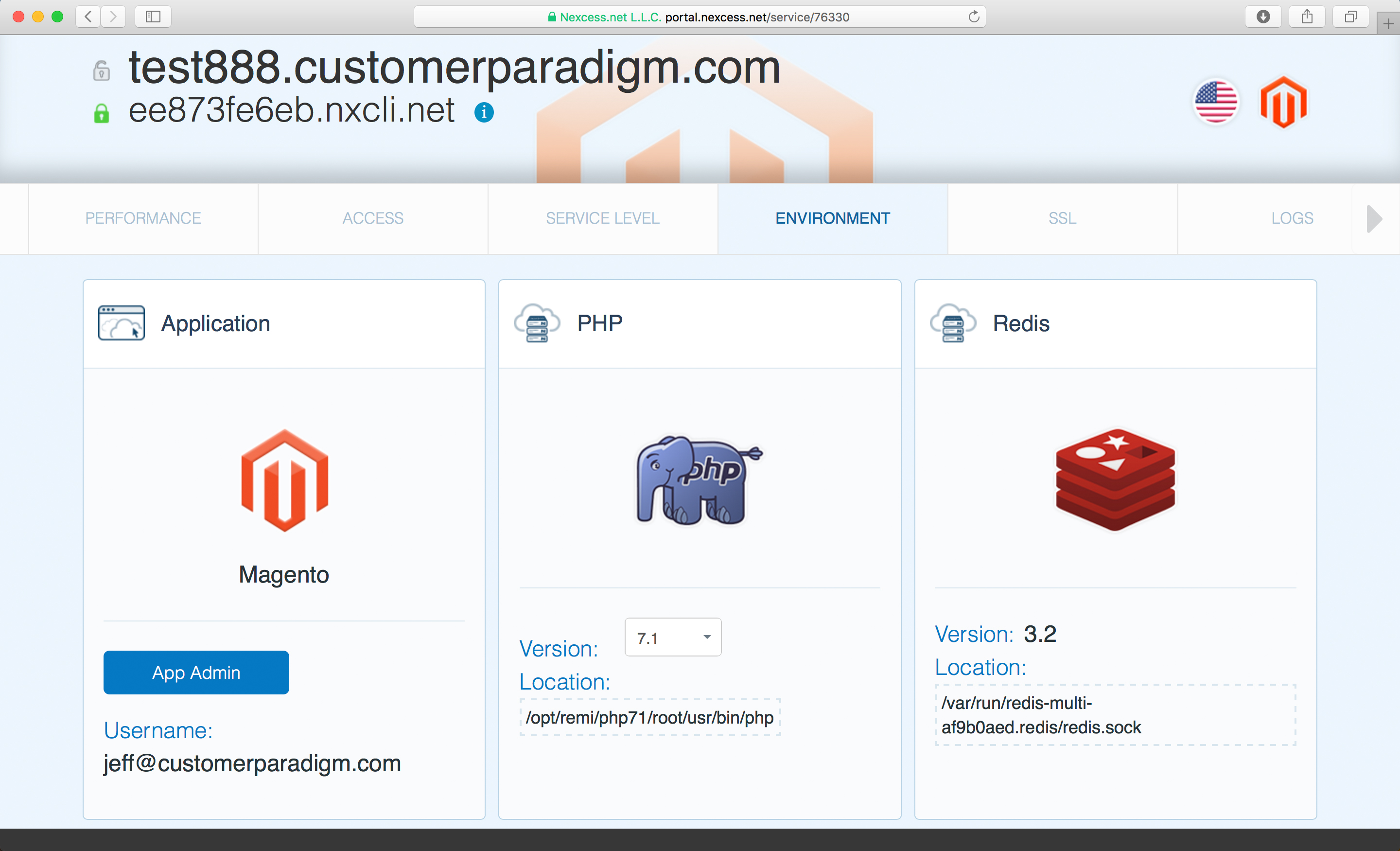1400x851 pixels.
Task: Click the grey unlocked padlock beside test888 domain
Action: coord(102,71)
